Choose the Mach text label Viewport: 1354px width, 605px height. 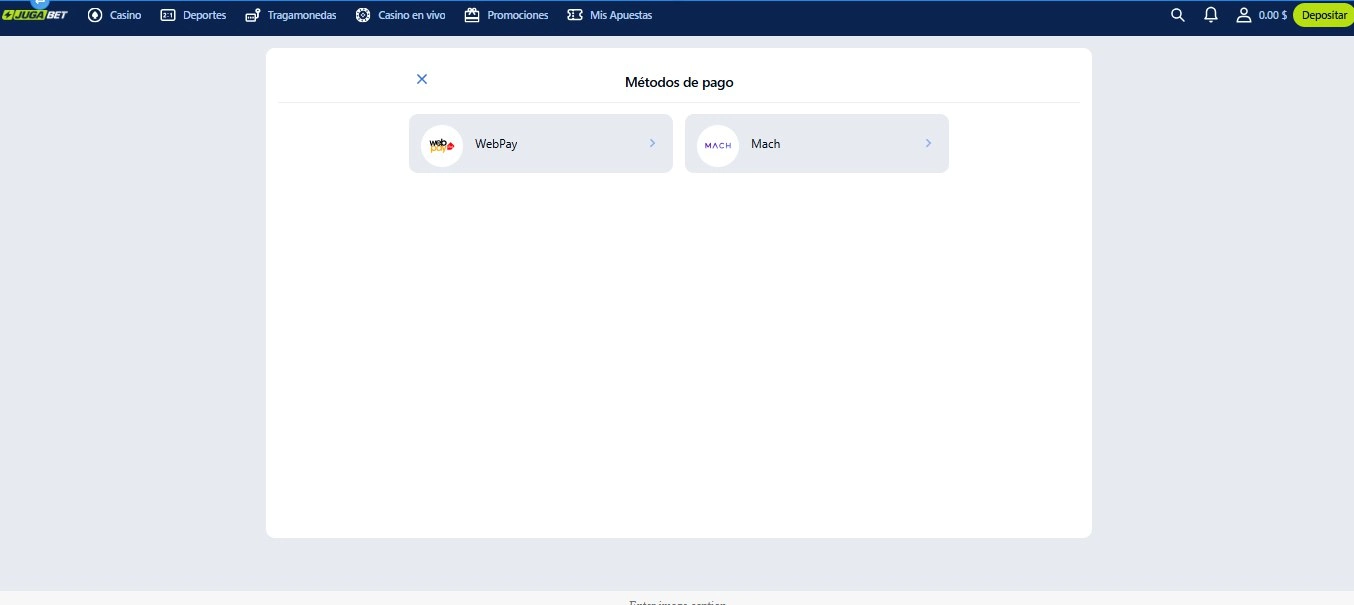(766, 144)
